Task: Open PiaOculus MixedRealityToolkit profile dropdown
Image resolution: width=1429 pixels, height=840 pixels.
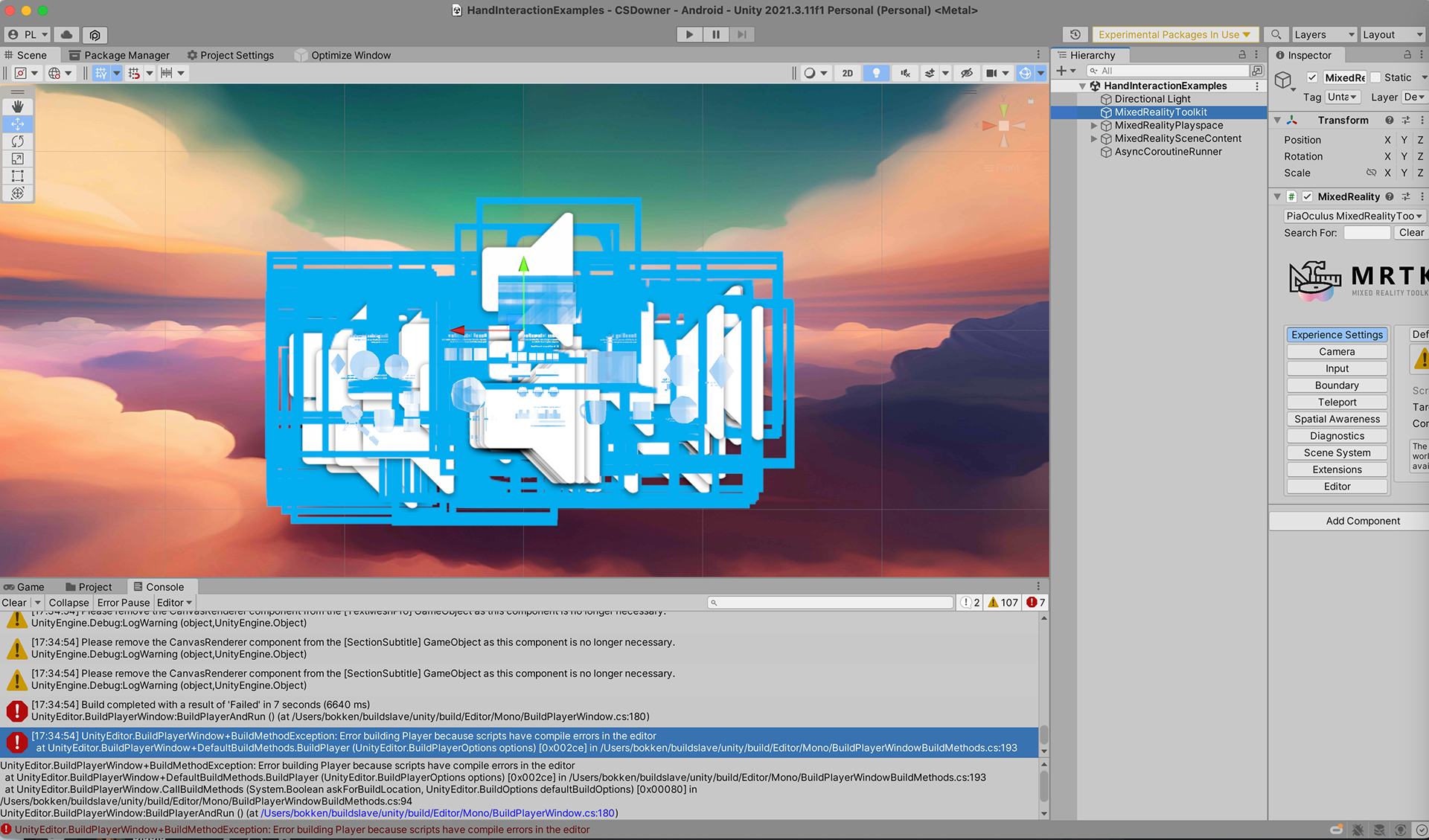Action: tap(1354, 216)
